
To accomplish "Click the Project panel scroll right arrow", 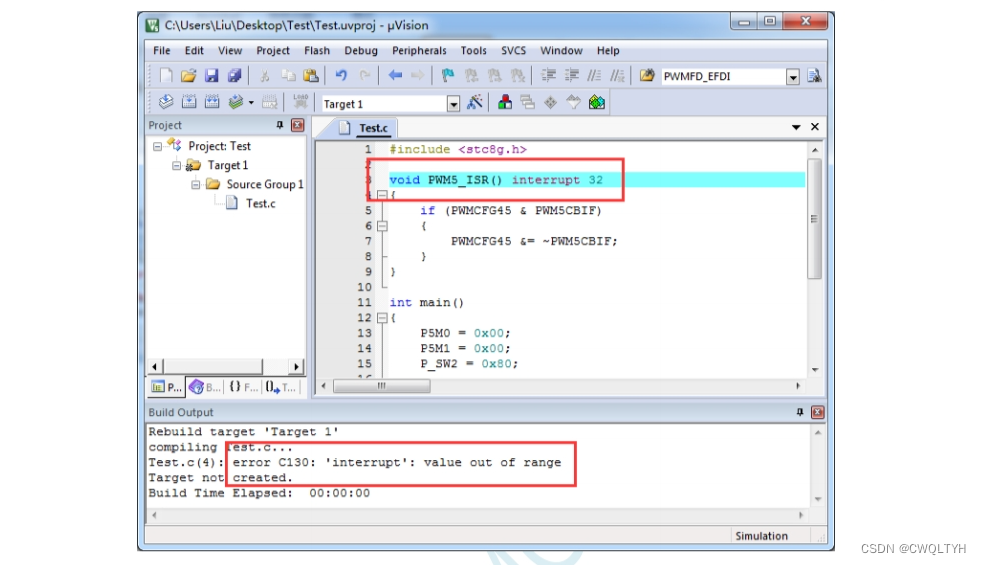I will tap(297, 367).
